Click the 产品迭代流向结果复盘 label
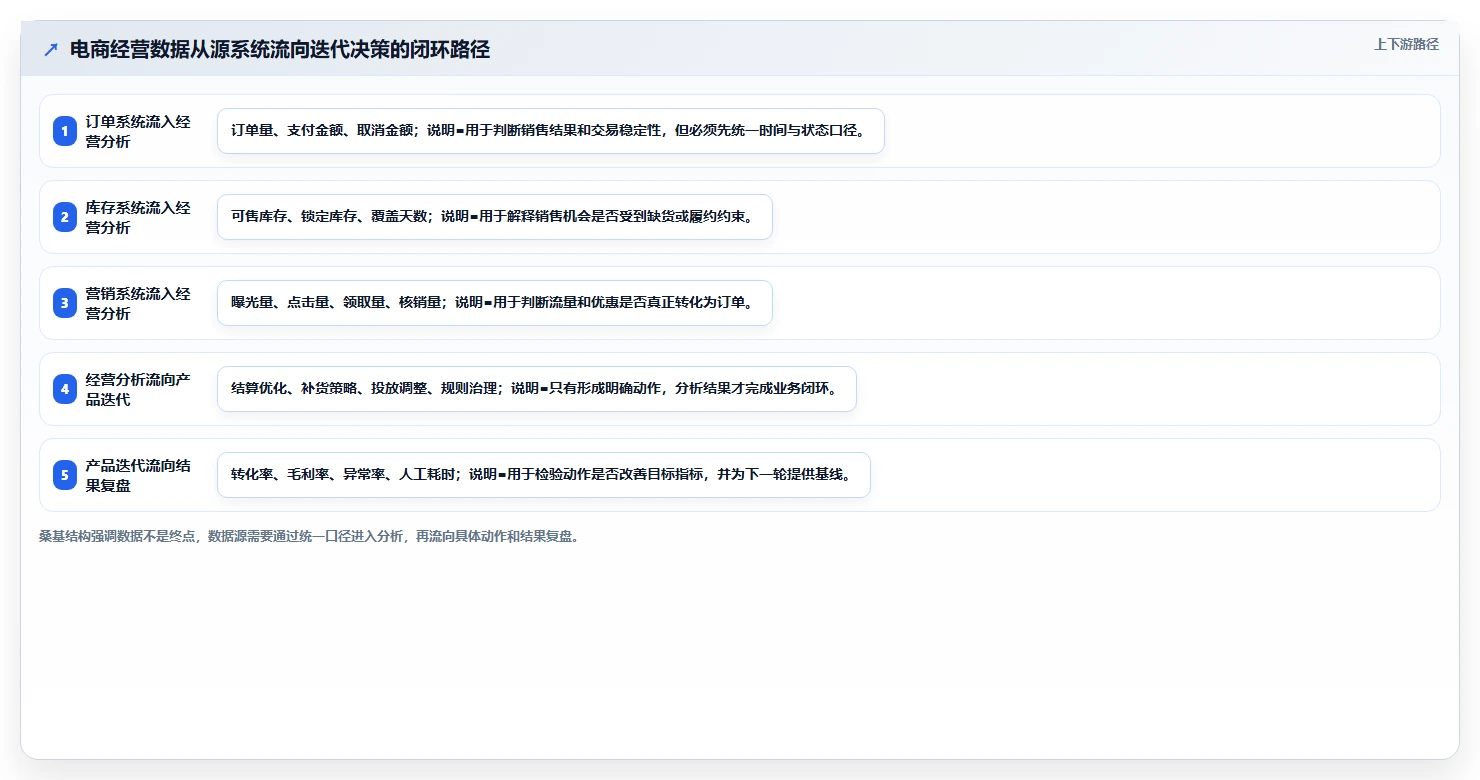Viewport: 1480px width, 780px height. coord(138,475)
